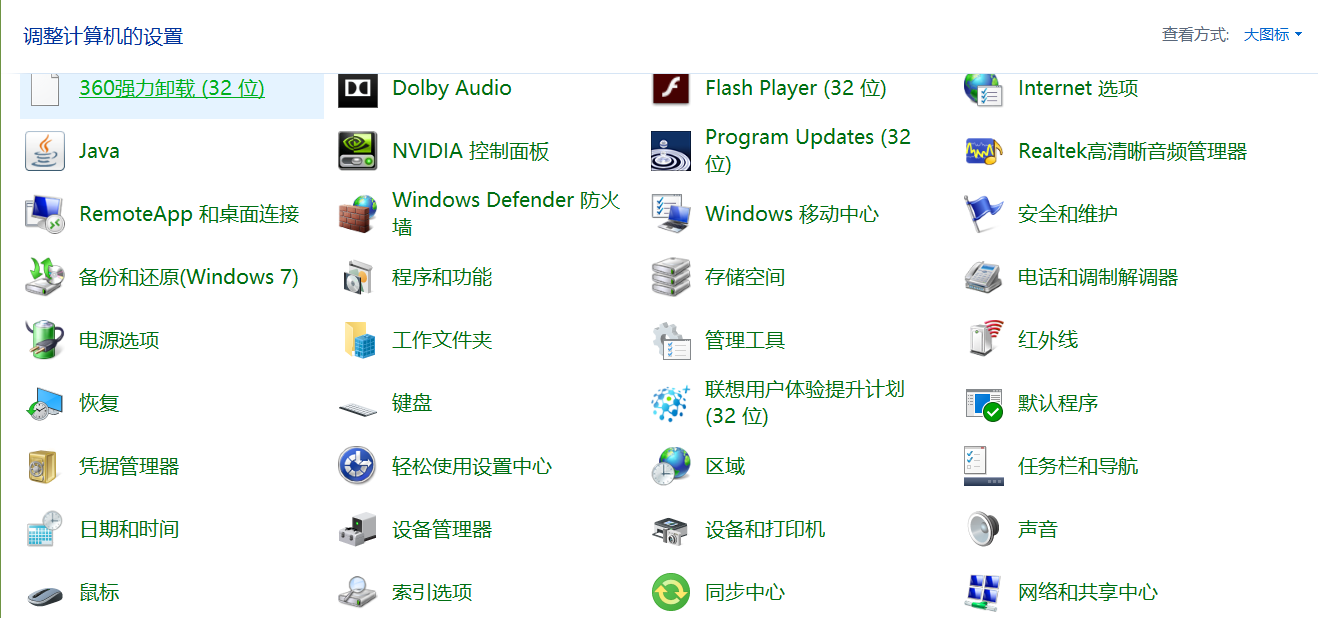Click 设备和打印机 printer icon
The image size is (1318, 618).
670,530
